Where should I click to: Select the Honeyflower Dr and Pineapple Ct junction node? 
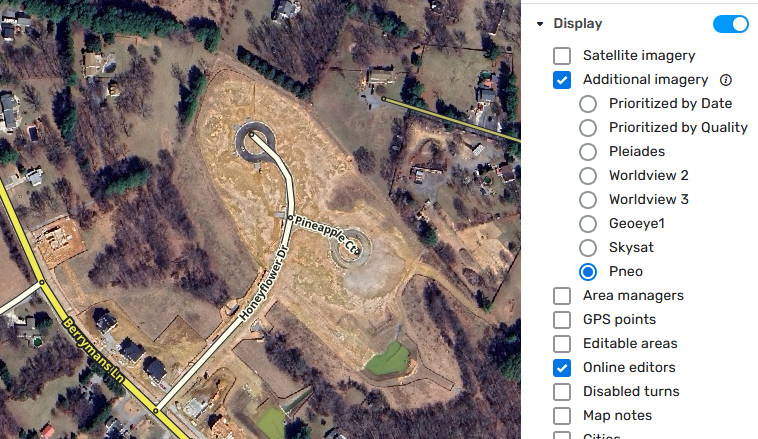(x=291, y=218)
